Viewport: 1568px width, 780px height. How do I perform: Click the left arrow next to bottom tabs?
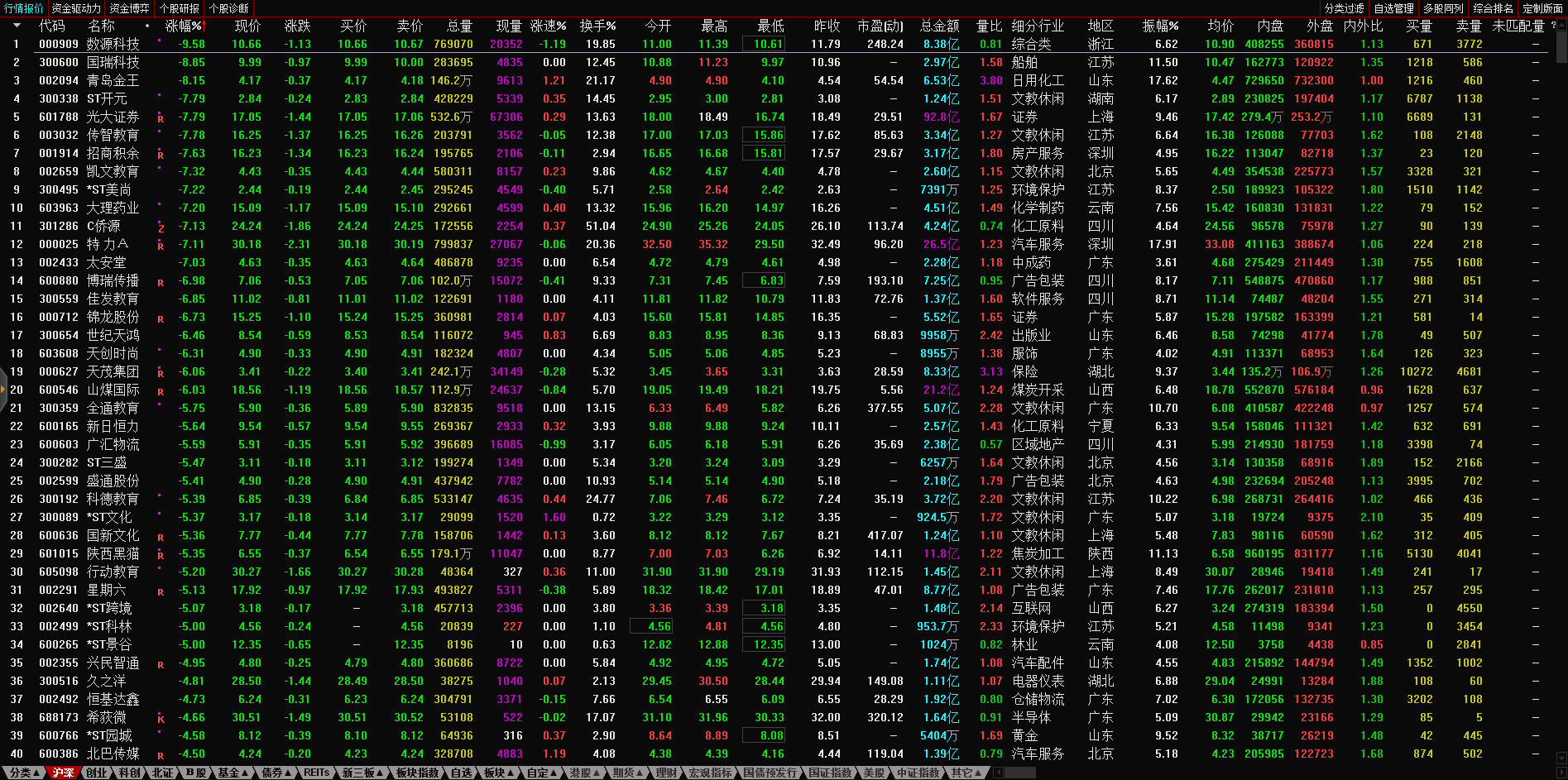pyautogui.click(x=999, y=773)
